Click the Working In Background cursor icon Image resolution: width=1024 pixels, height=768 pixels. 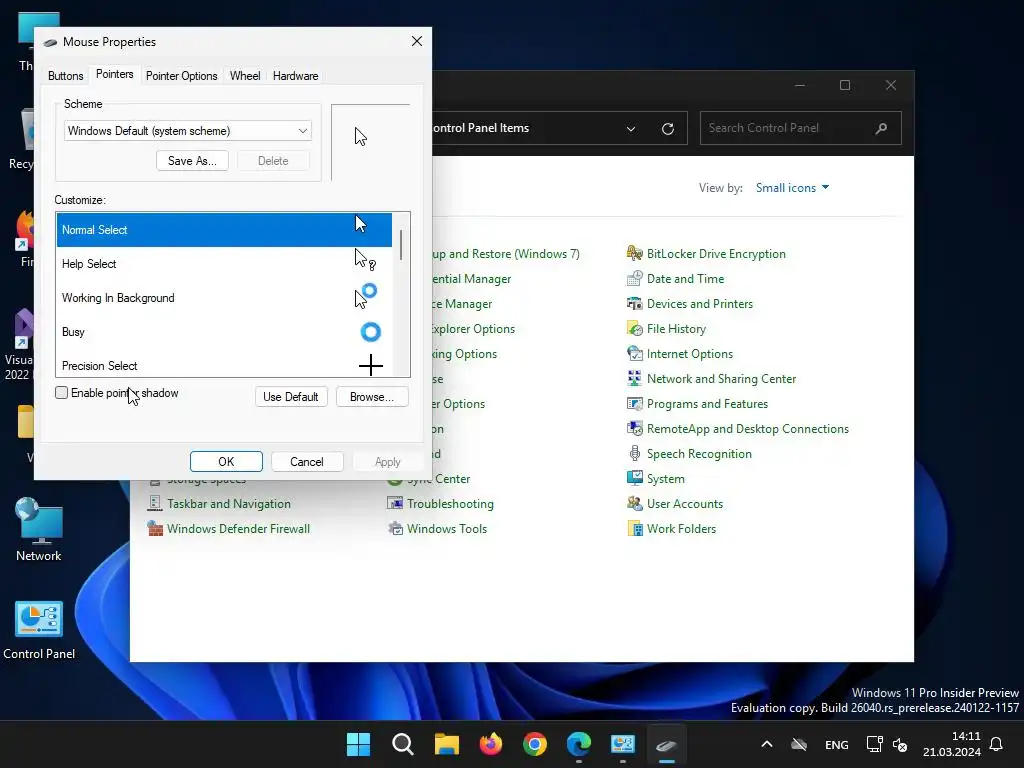pyautogui.click(x=366, y=296)
